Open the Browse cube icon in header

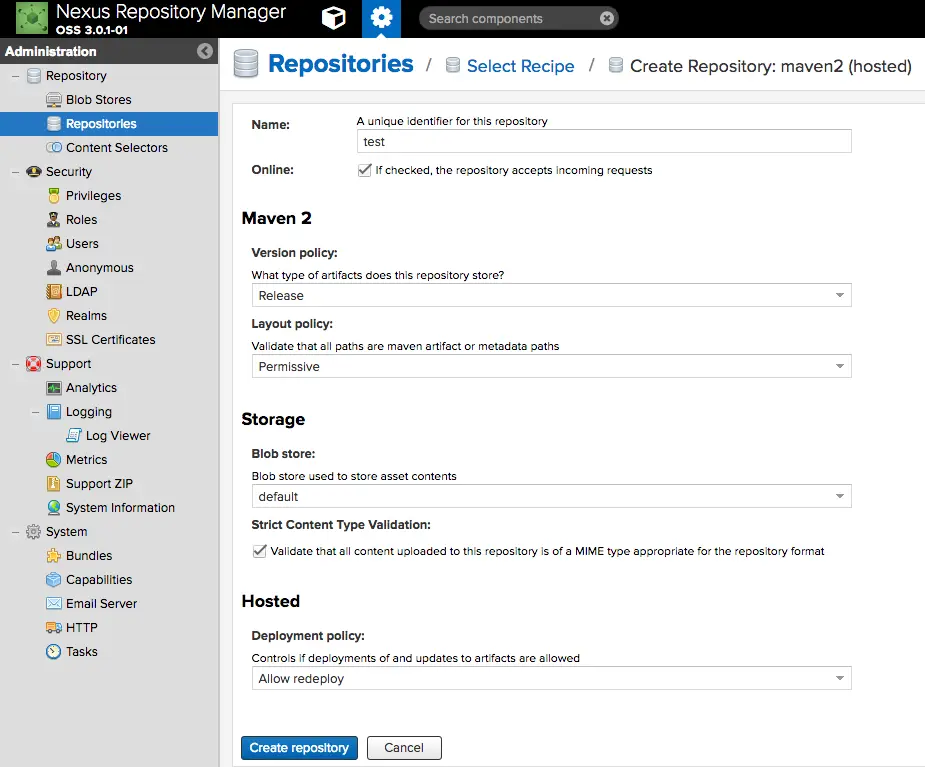coord(333,18)
